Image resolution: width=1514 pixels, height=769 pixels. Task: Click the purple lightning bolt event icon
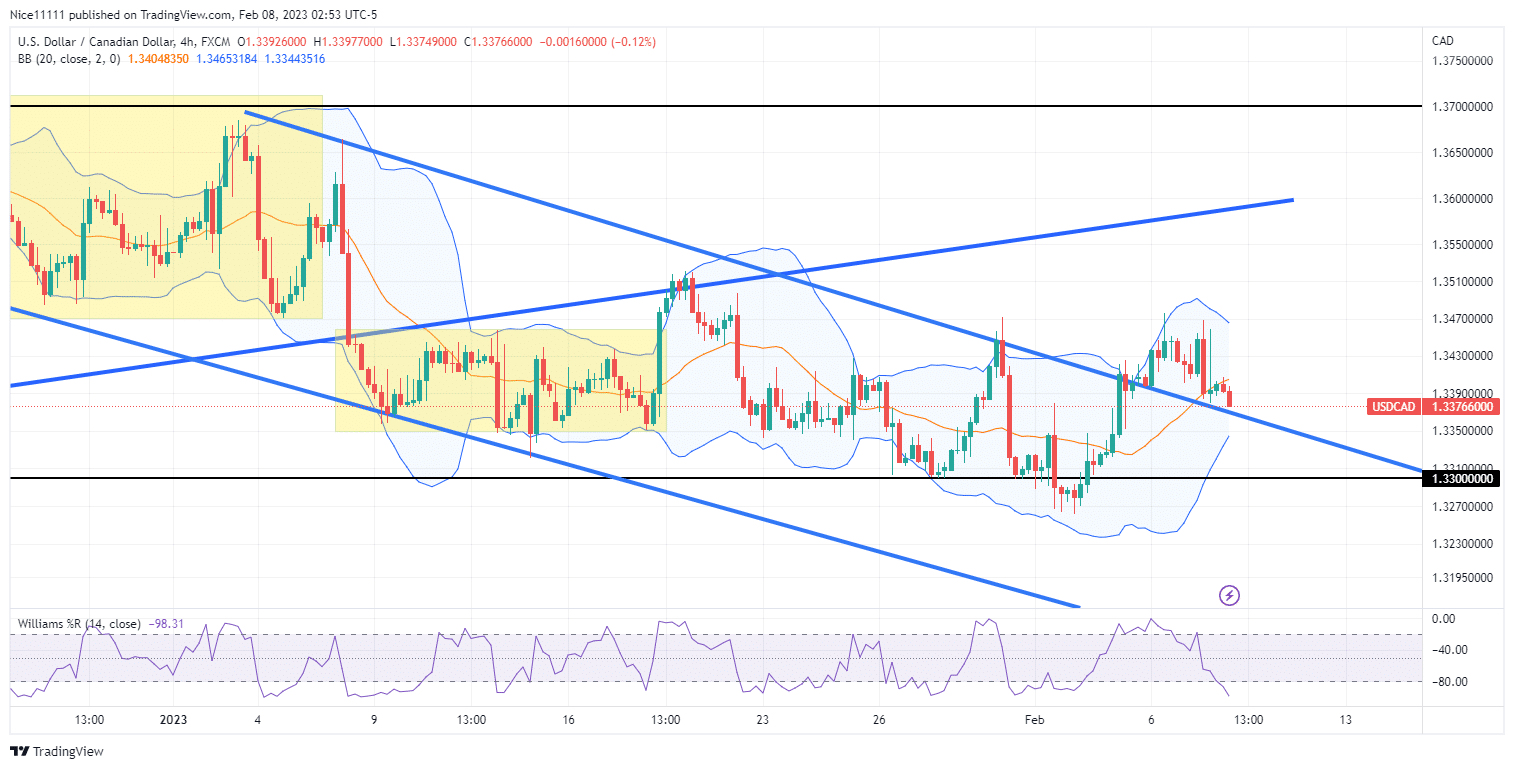pos(1230,596)
